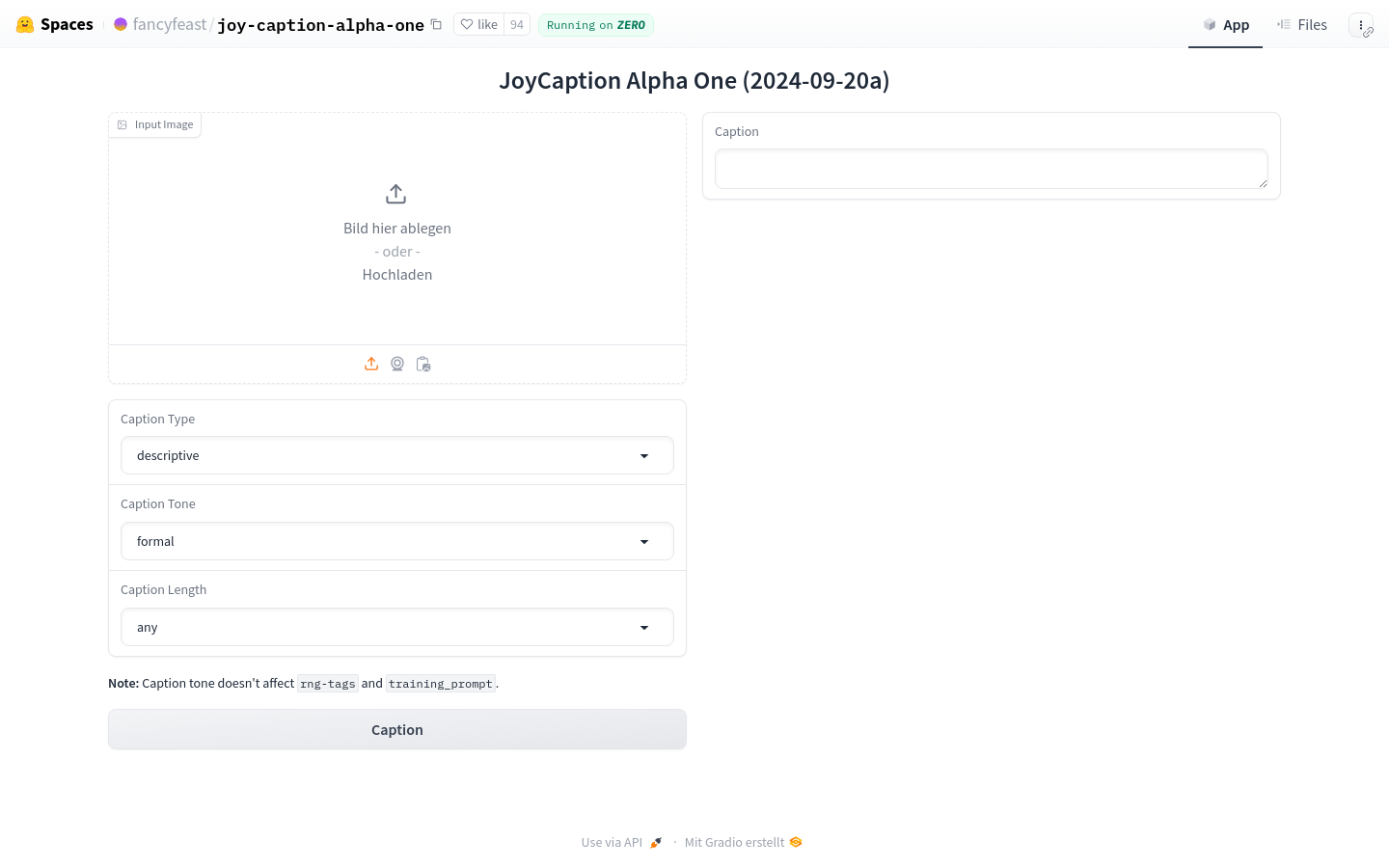Screen dimensions: 1389x868
Task: Click the training_prompt code text
Action: pos(441,684)
